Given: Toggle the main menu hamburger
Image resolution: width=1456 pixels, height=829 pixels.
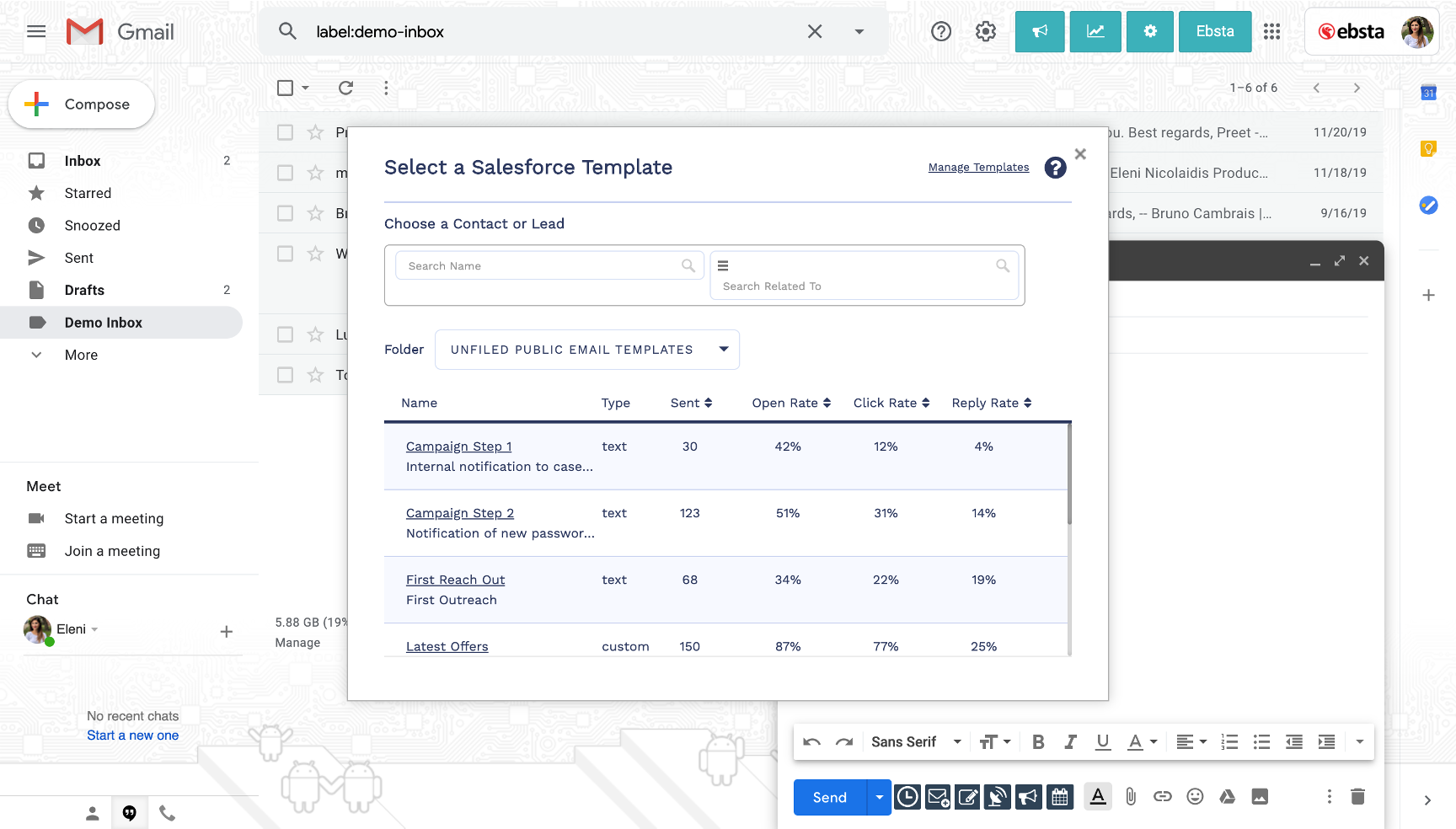Looking at the screenshot, I should click(36, 32).
